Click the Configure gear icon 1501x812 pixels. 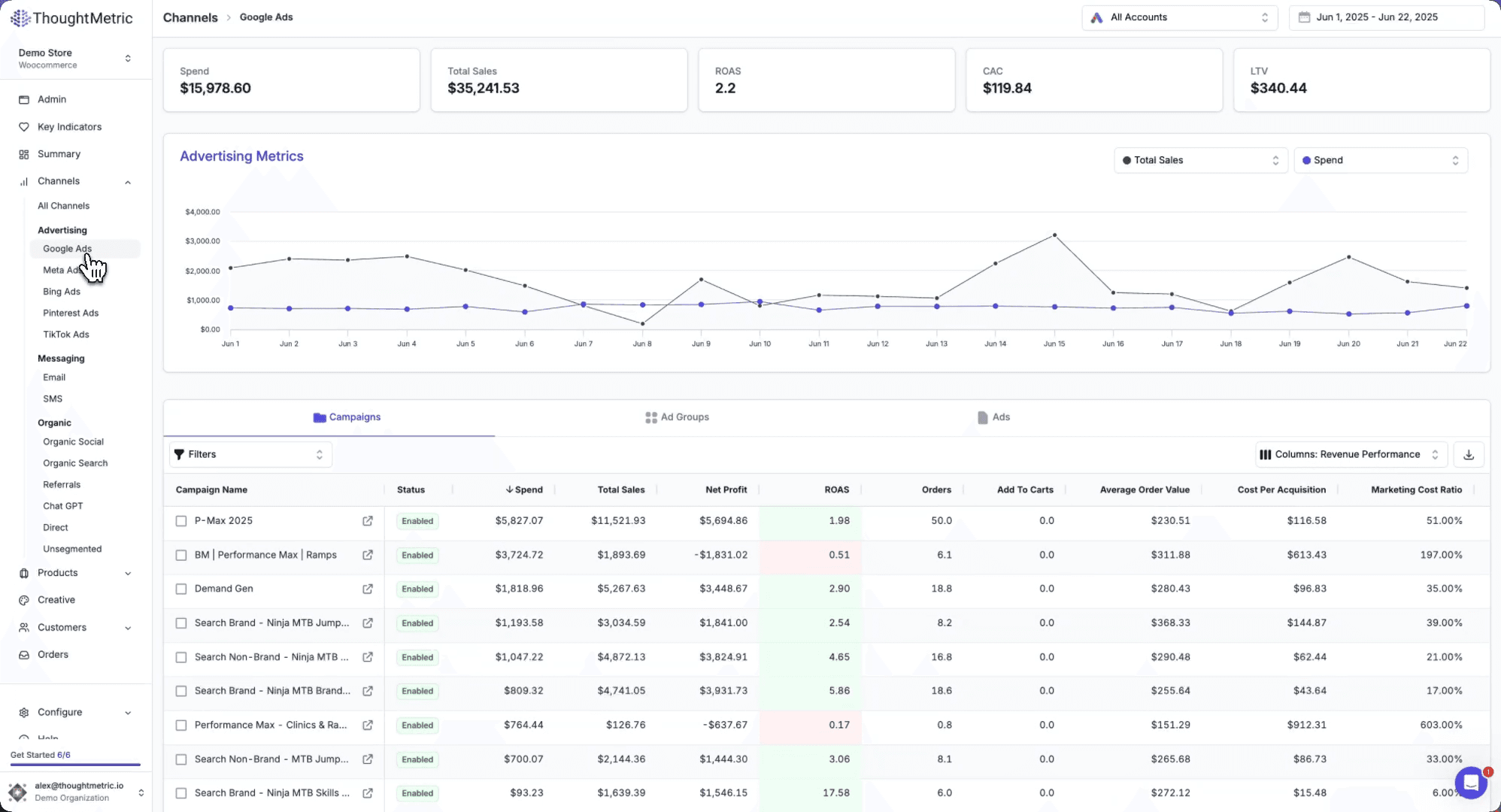(x=24, y=713)
